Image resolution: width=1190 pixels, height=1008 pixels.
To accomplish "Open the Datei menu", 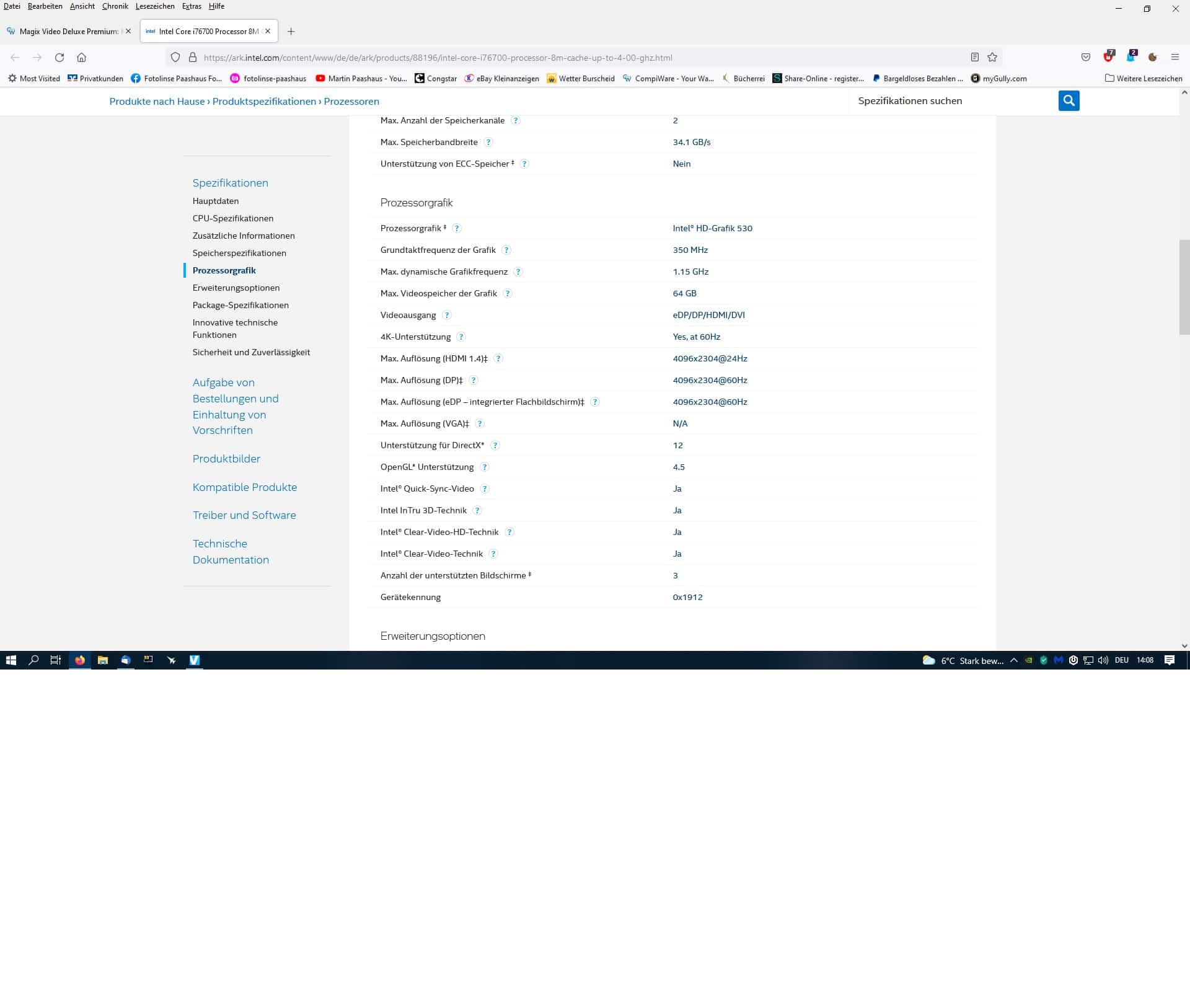I will (x=12, y=6).
